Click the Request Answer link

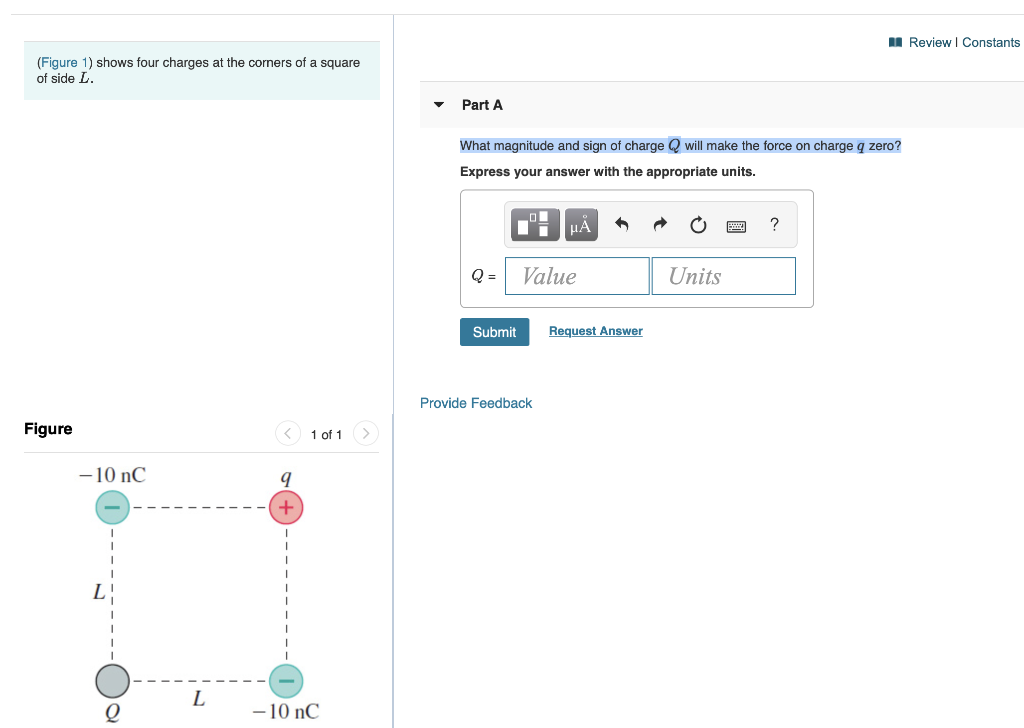595,330
